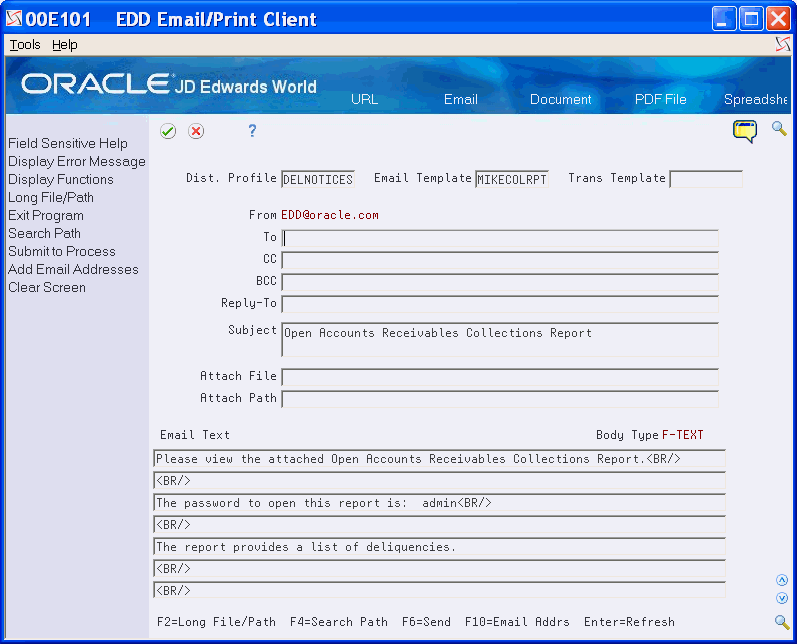Viewport: 797px width, 644px height.
Task: Click the Subject text field
Action: click(500, 339)
